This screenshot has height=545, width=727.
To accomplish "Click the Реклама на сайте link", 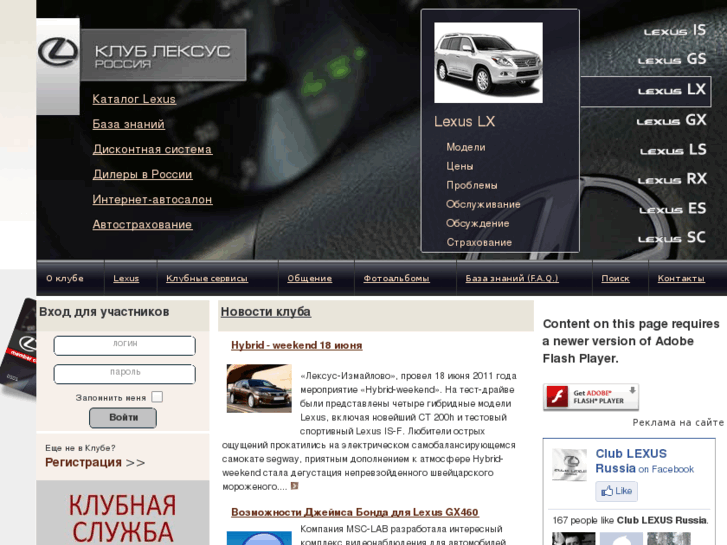I will click(x=678, y=423).
